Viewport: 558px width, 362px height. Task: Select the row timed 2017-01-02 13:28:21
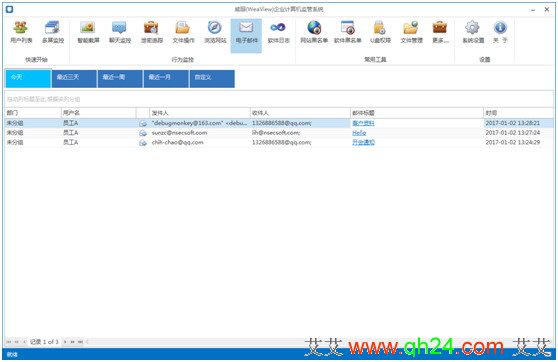click(279, 123)
